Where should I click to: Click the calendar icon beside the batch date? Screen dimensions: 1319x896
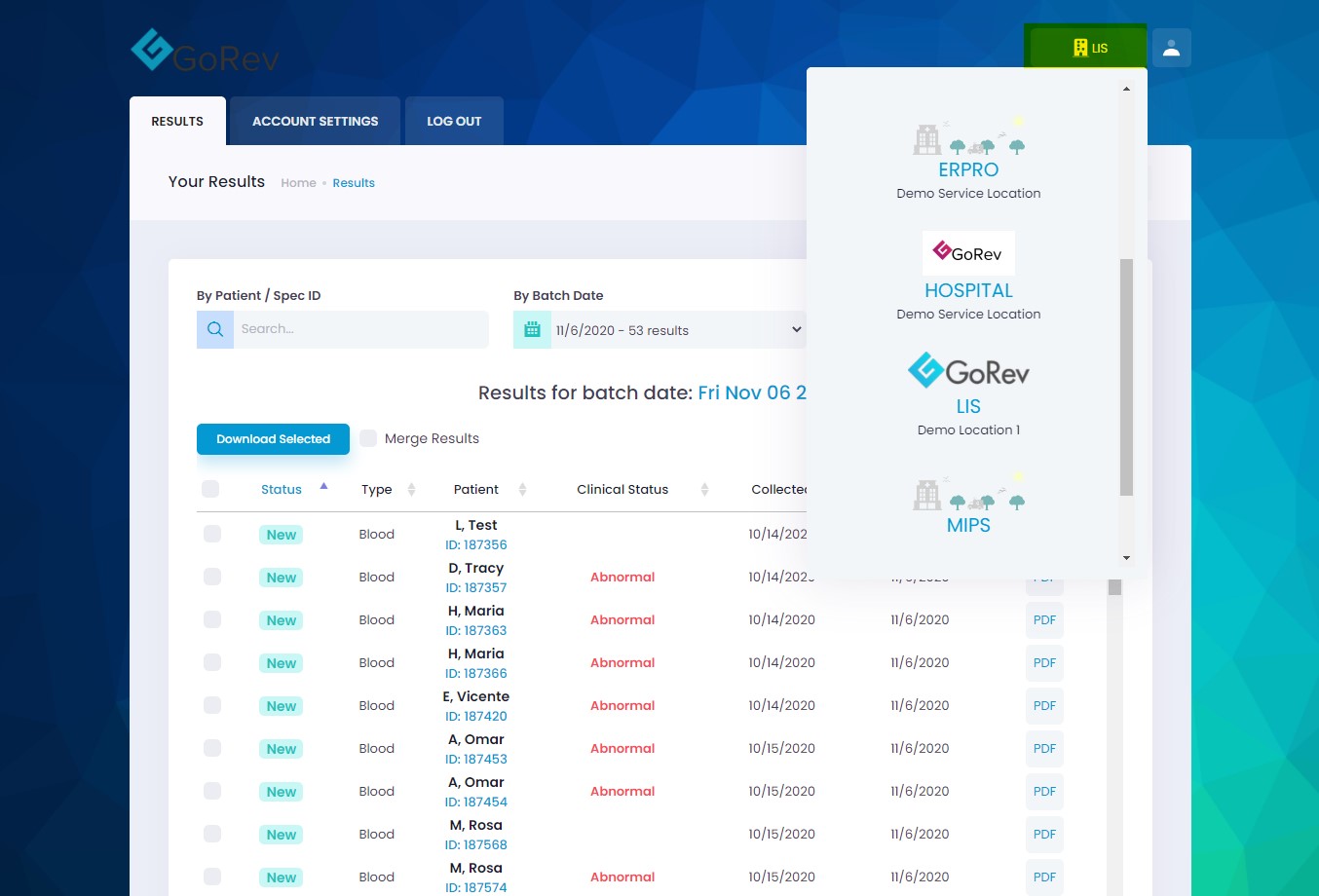(x=532, y=329)
